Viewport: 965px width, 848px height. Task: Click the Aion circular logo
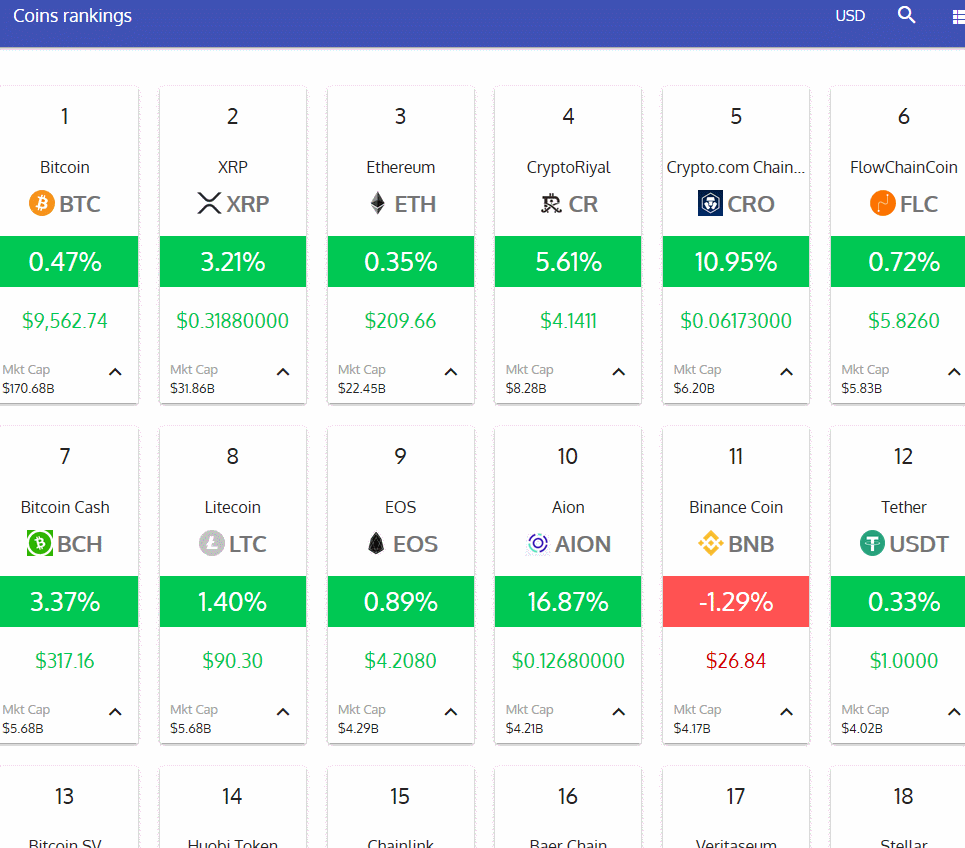coord(538,543)
